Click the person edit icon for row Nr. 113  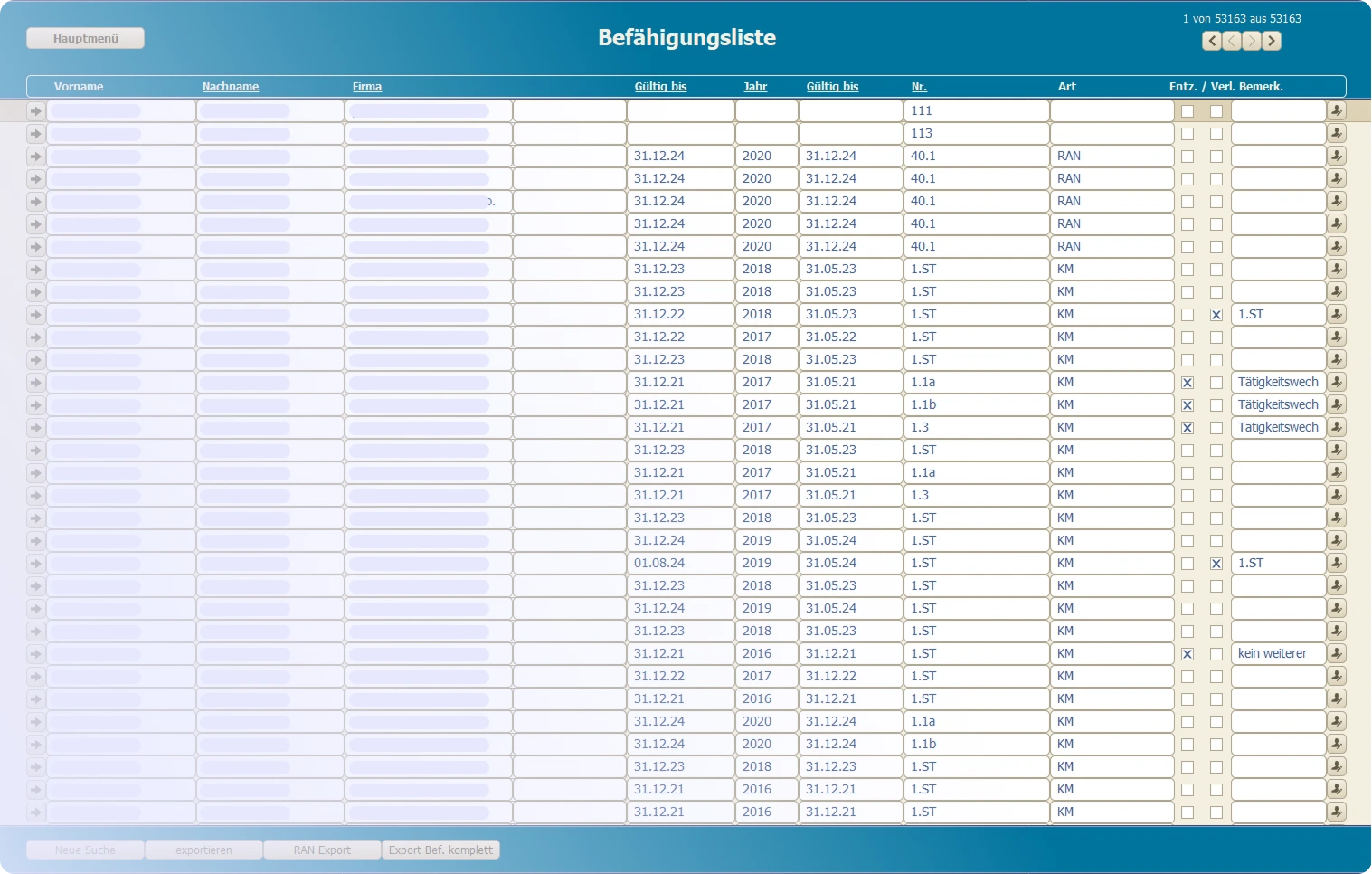[x=1336, y=133]
